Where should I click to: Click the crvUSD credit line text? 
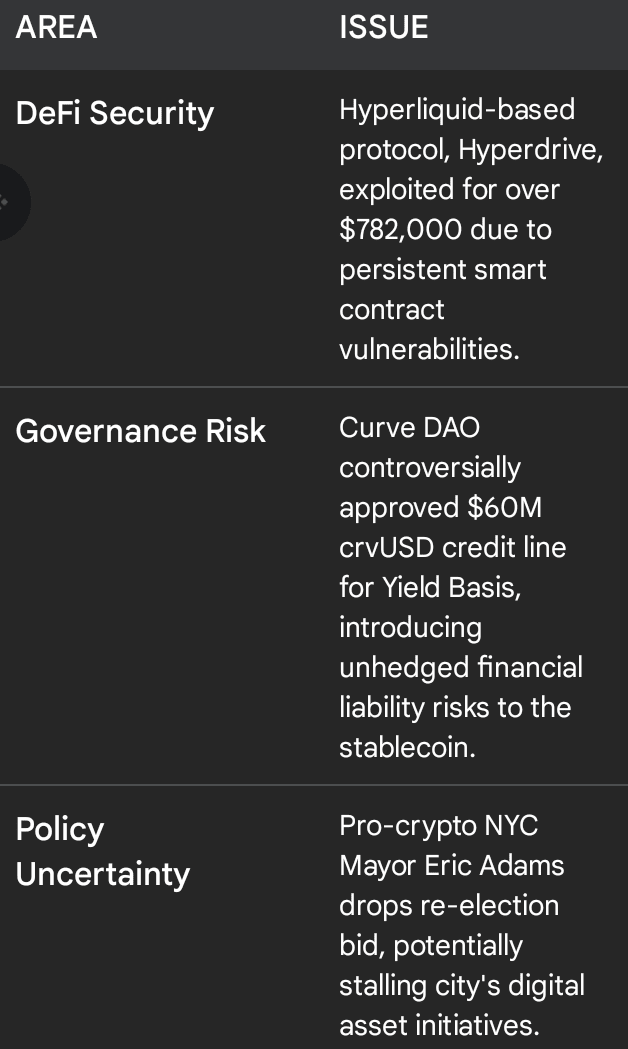(452, 547)
